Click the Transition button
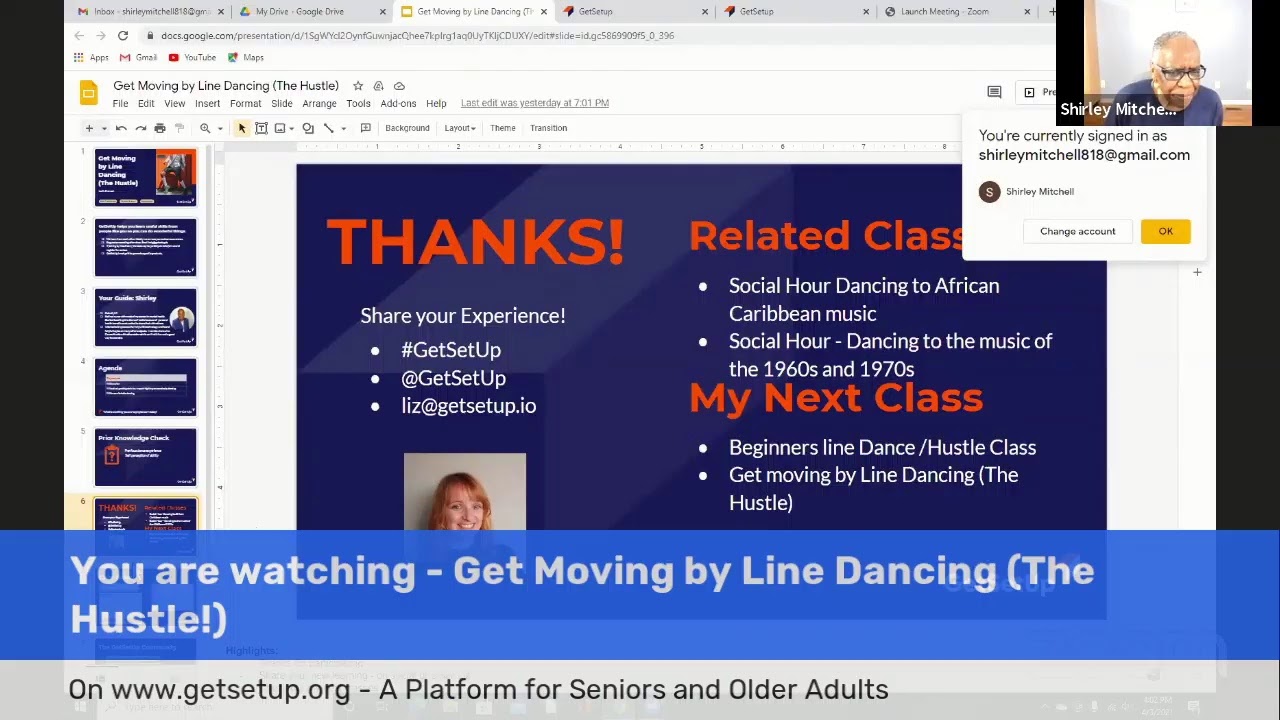Image resolution: width=1280 pixels, height=720 pixels. (548, 128)
